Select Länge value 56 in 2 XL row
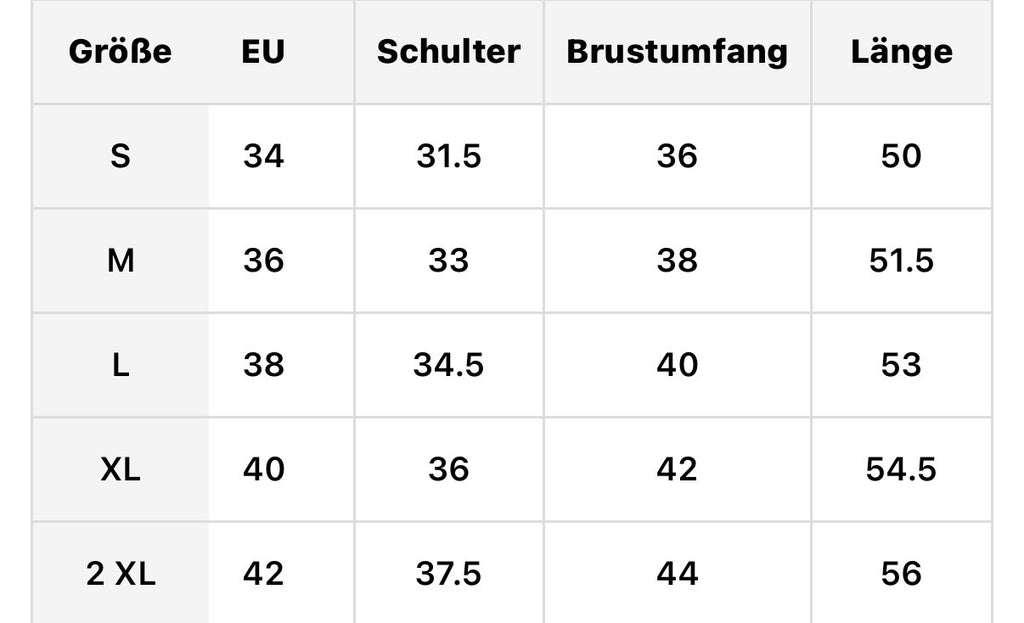 901,573
